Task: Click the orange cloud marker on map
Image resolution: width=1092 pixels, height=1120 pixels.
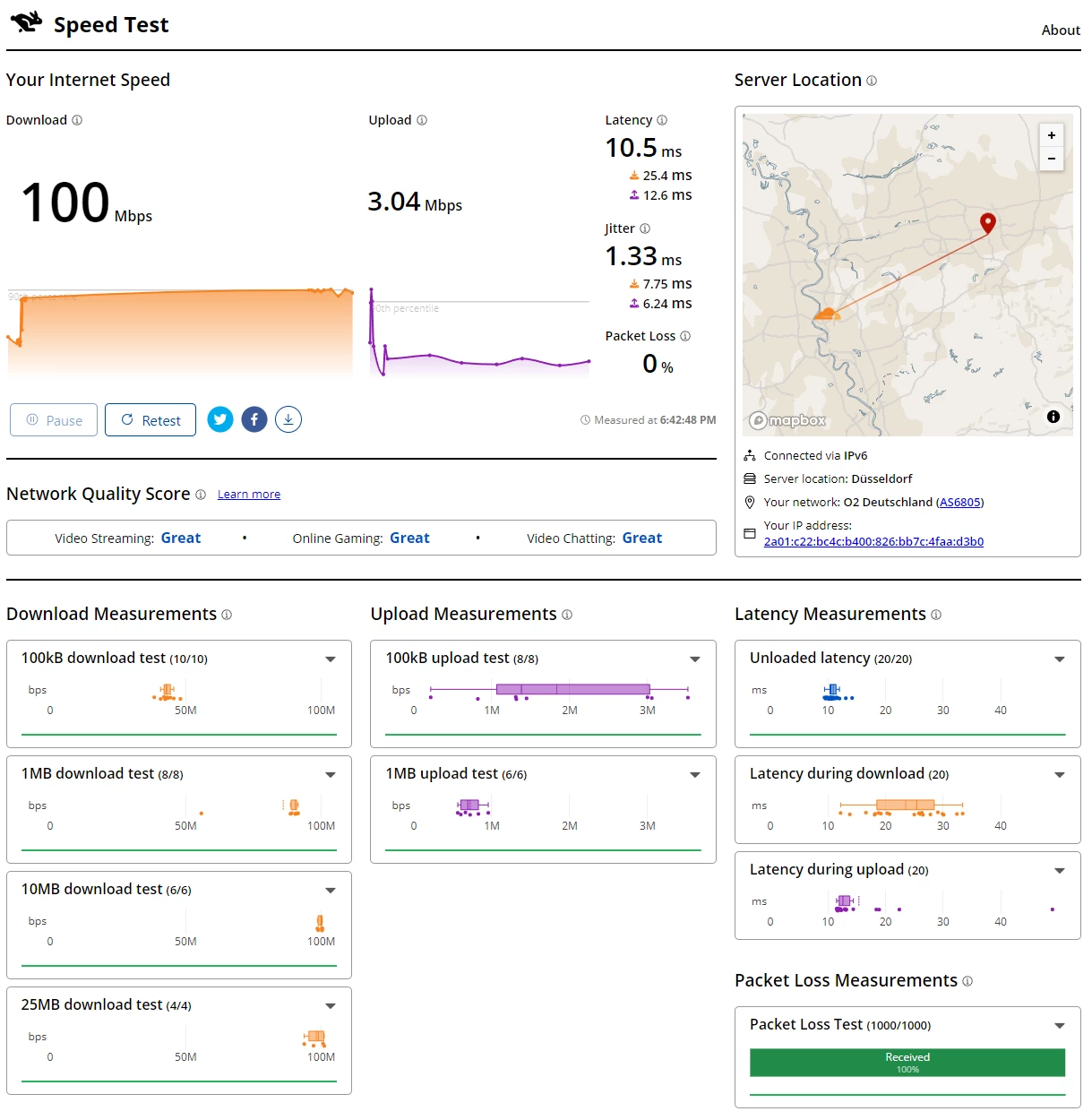Action: (826, 314)
